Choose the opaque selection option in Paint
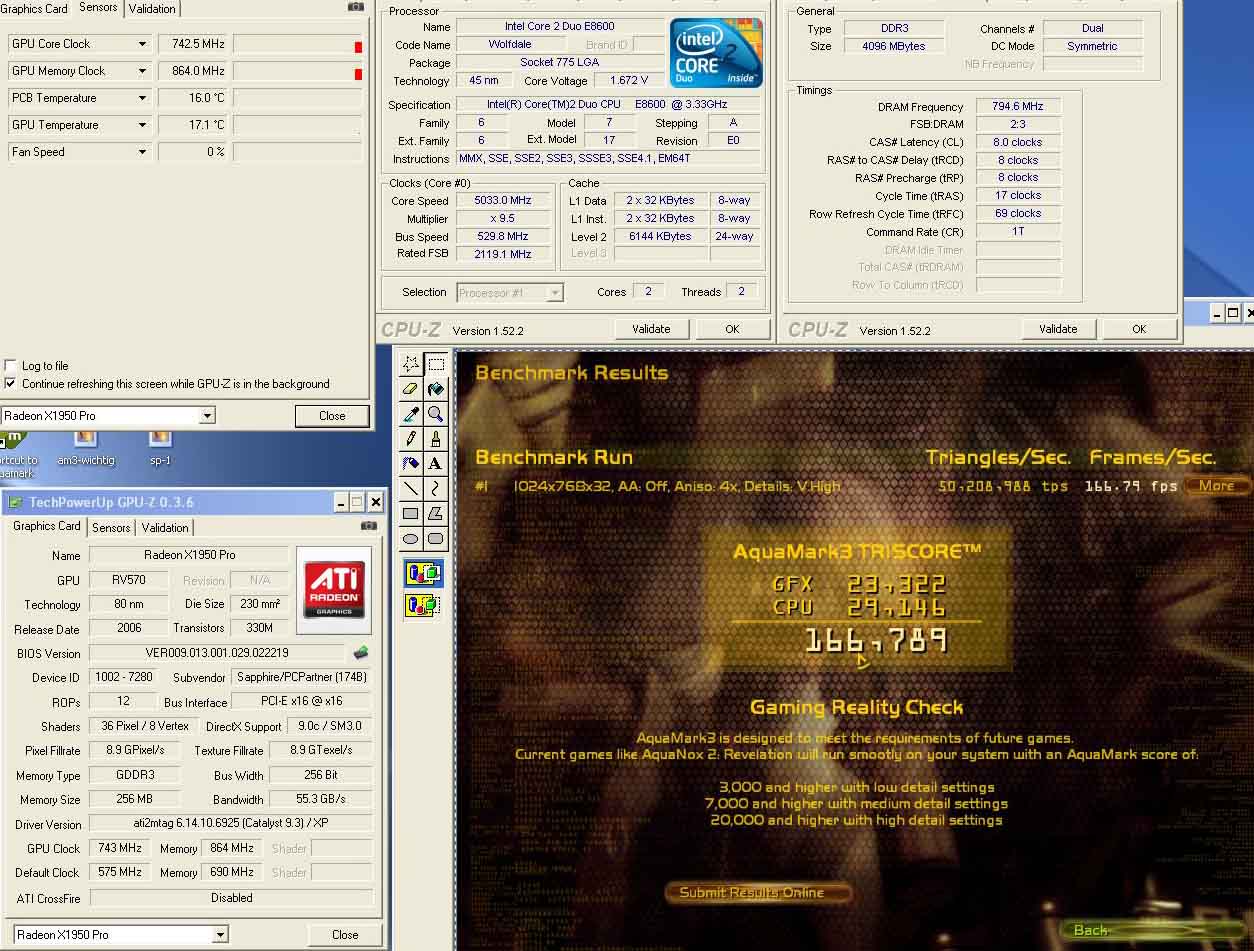This screenshot has height=951, width=1254. click(423, 574)
